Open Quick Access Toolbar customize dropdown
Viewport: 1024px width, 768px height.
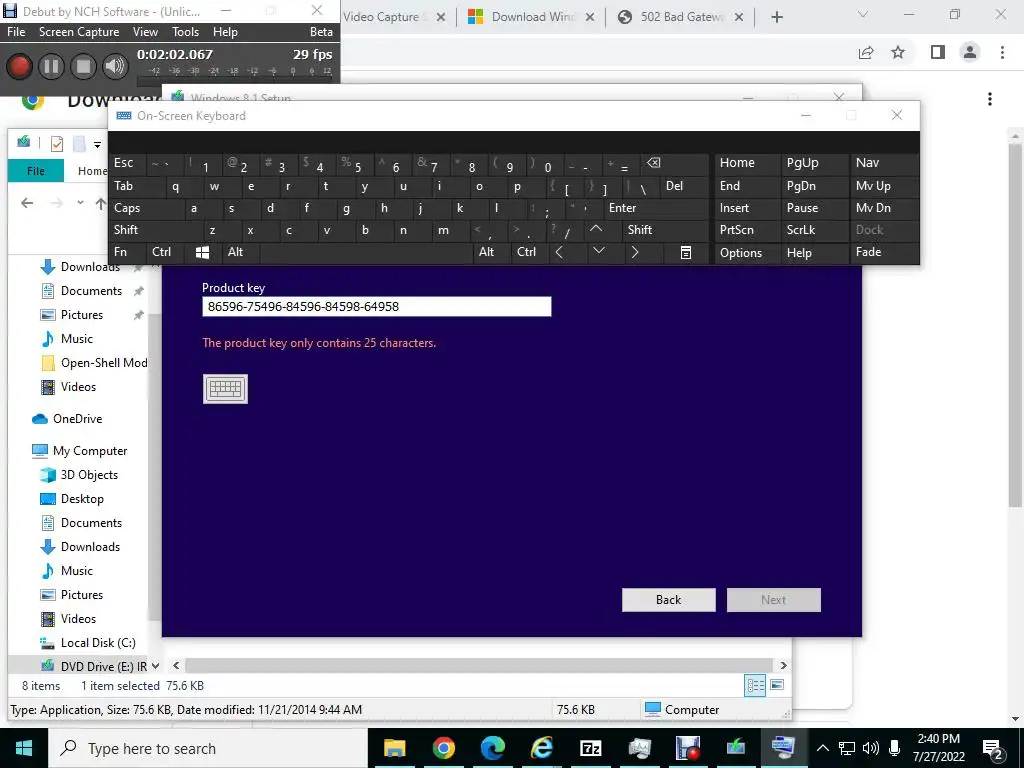pyautogui.click(x=97, y=144)
